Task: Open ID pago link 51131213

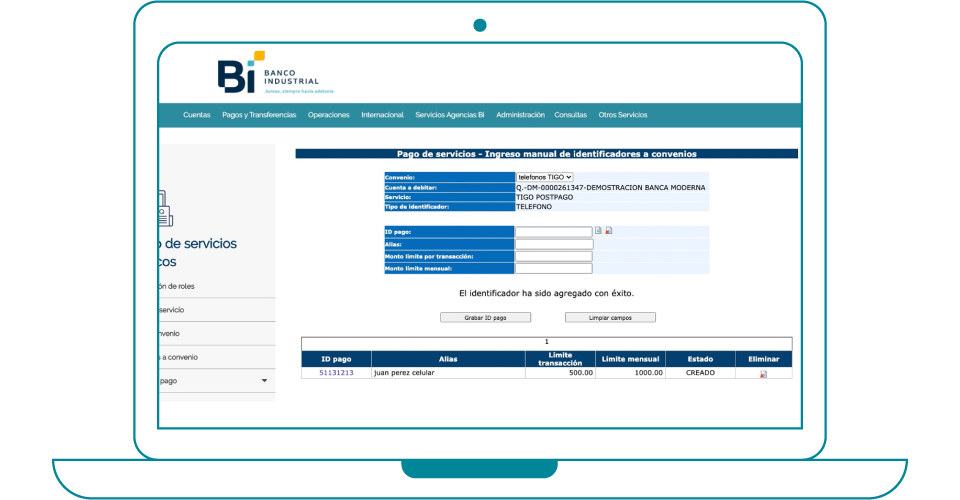Action: pyautogui.click(x=336, y=372)
